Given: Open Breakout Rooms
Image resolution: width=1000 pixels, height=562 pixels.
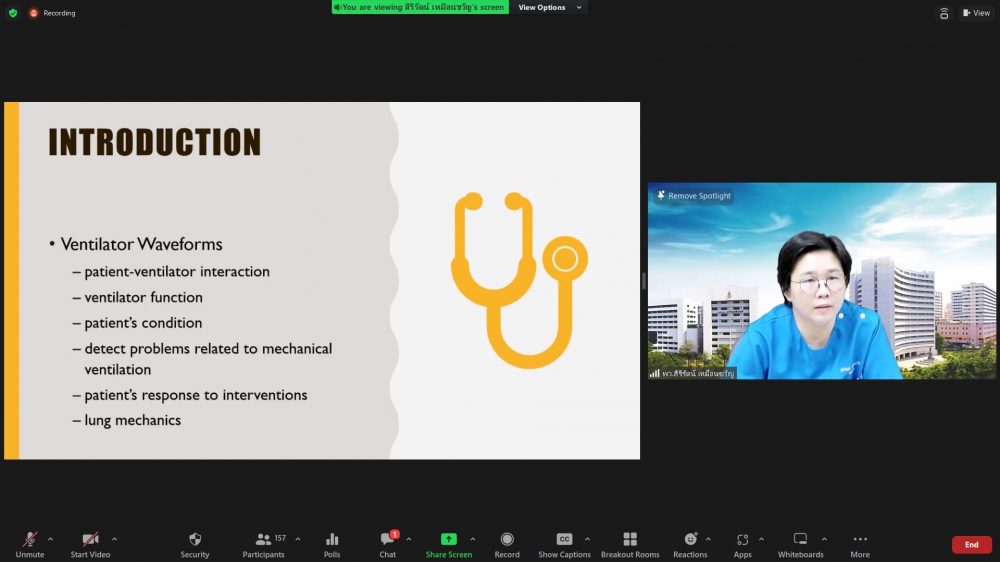Looking at the screenshot, I should 630,540.
